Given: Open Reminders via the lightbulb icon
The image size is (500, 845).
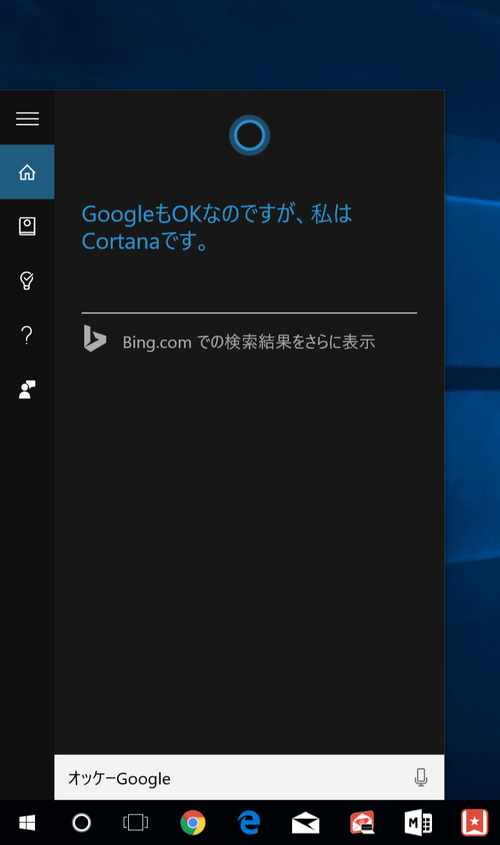Looking at the screenshot, I should (27, 280).
